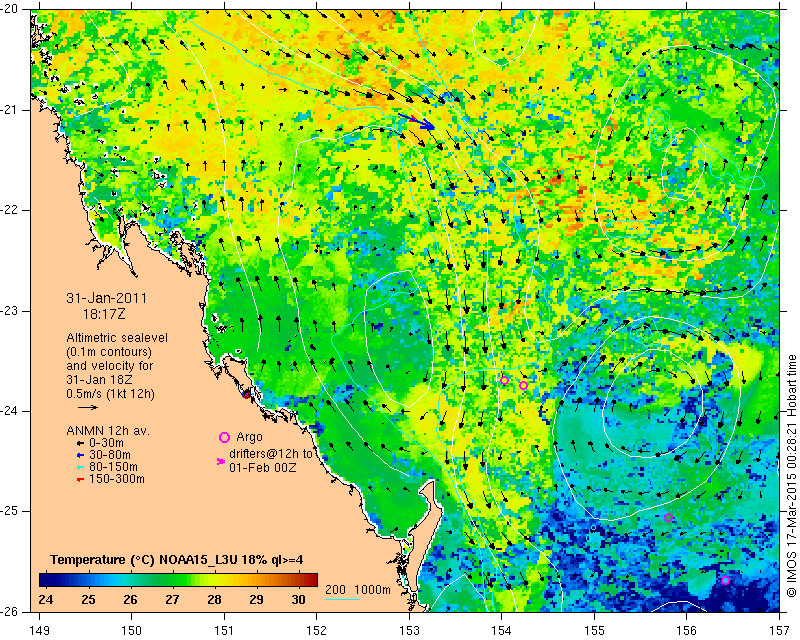This screenshot has height=640, width=800.
Task: Click the latitude axis label '-26'
Action: (9, 612)
